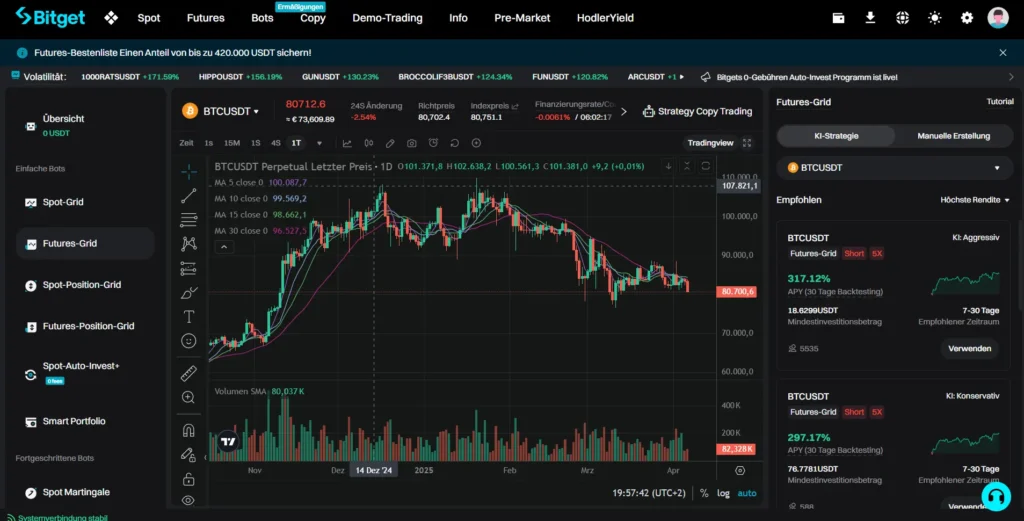Open the Spot menu
1024x521 pixels.
(149, 18)
